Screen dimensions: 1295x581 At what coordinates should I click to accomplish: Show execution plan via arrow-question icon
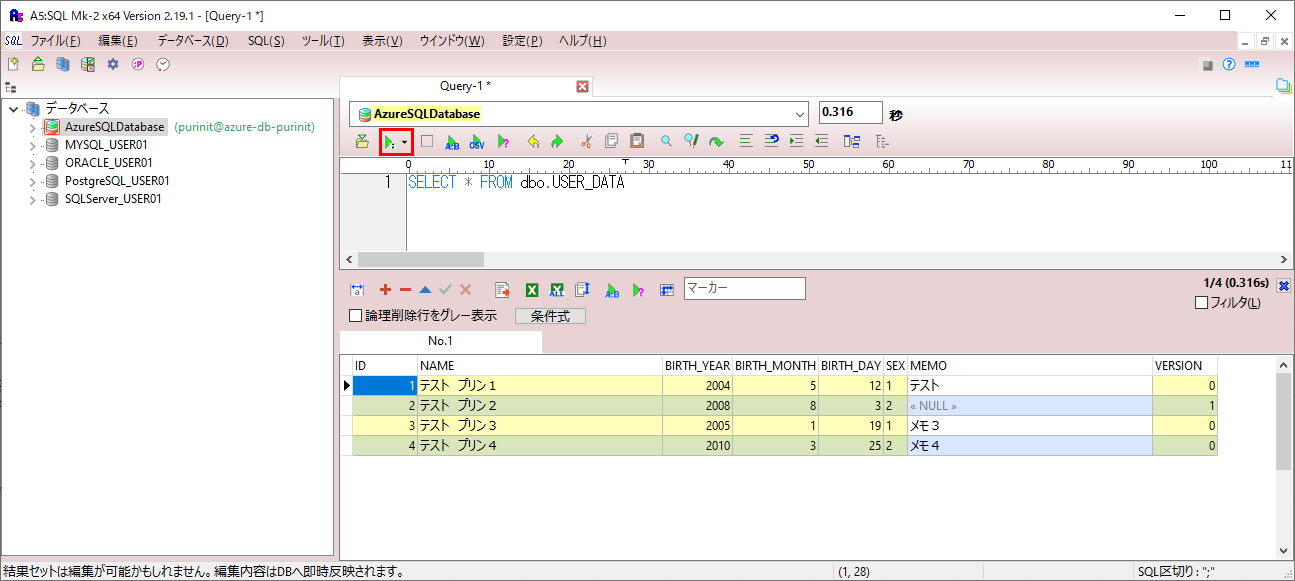(x=503, y=142)
